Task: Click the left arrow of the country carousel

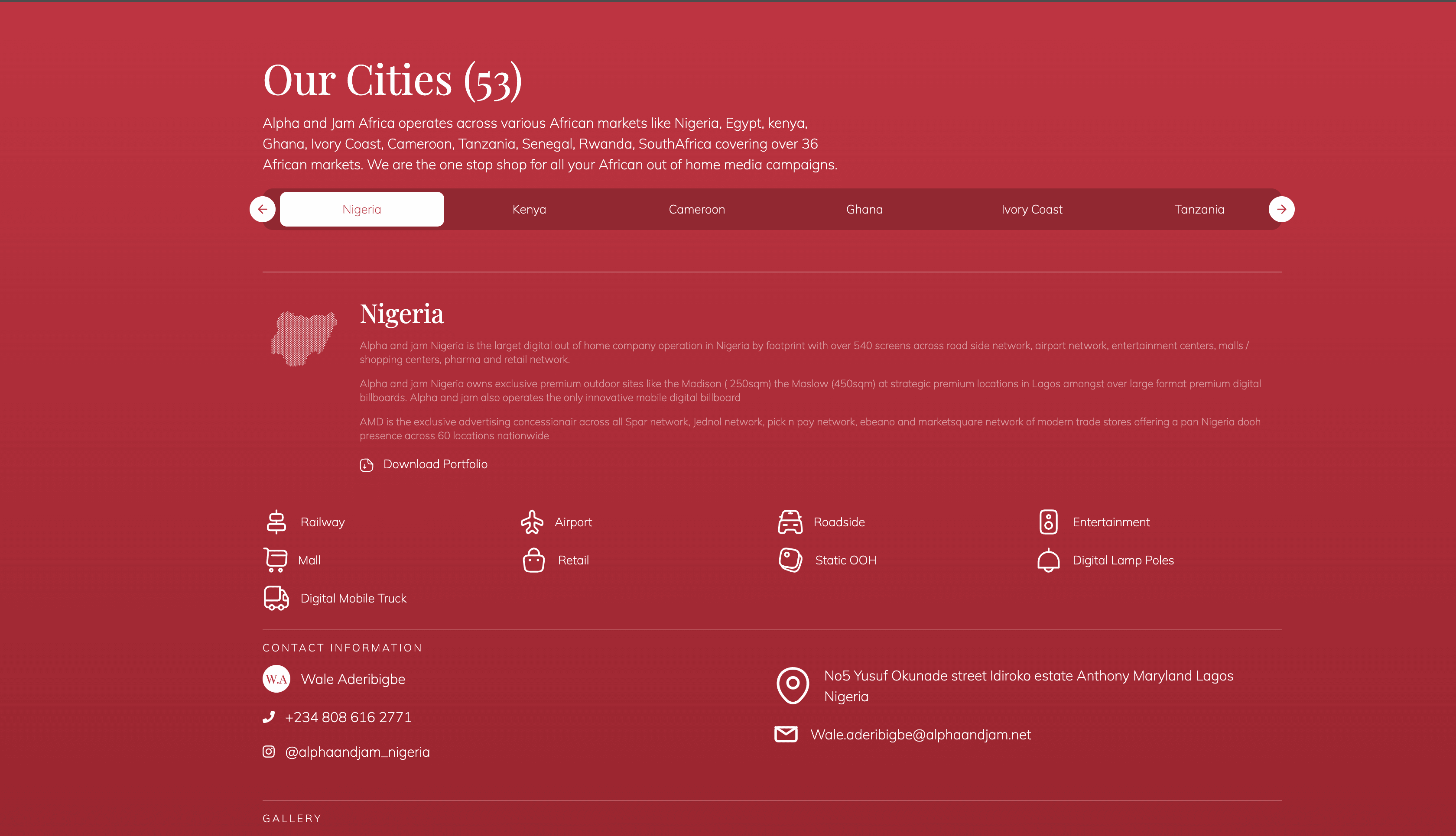Action: click(263, 210)
